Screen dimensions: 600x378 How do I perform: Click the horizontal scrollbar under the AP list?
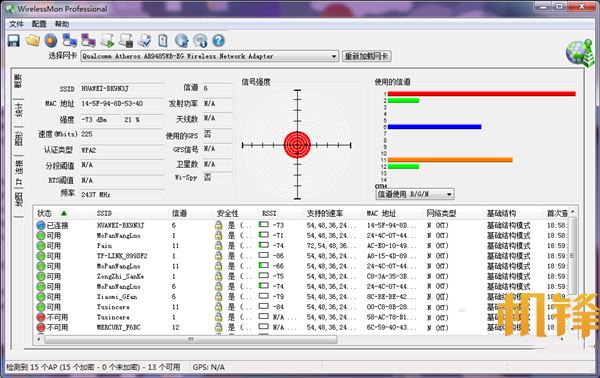191,339
